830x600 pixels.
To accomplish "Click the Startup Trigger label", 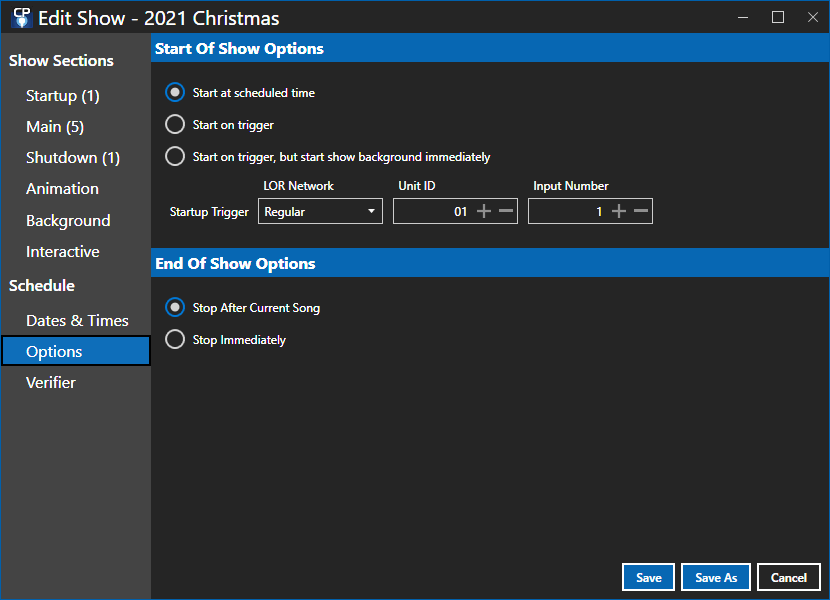I will [x=209, y=212].
